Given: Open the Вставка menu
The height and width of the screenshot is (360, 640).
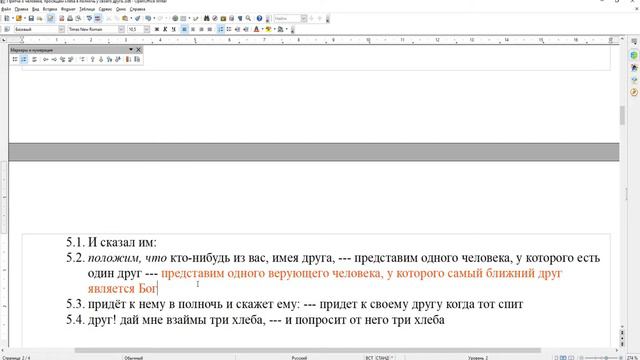Looking at the screenshot, I should [50, 9].
